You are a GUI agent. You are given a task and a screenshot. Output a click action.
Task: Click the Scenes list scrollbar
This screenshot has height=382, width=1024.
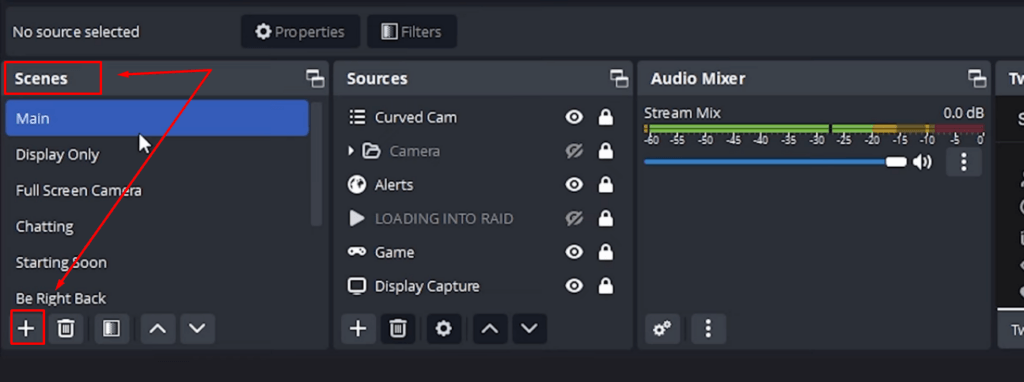click(x=317, y=163)
